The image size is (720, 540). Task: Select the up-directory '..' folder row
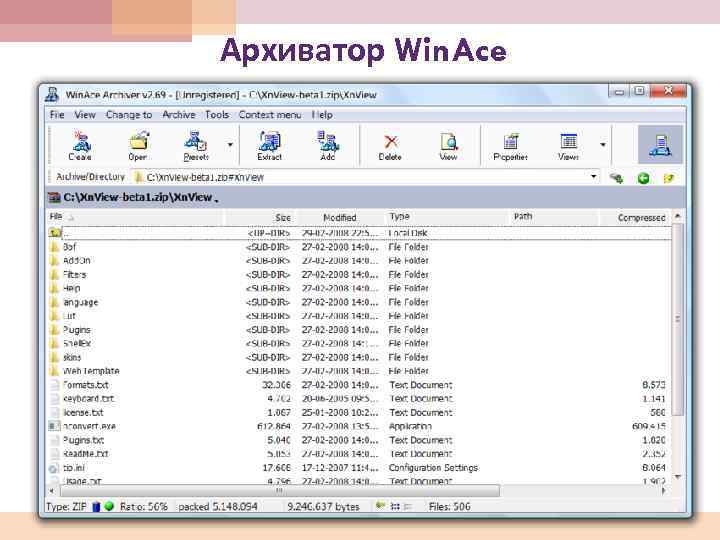(x=359, y=233)
